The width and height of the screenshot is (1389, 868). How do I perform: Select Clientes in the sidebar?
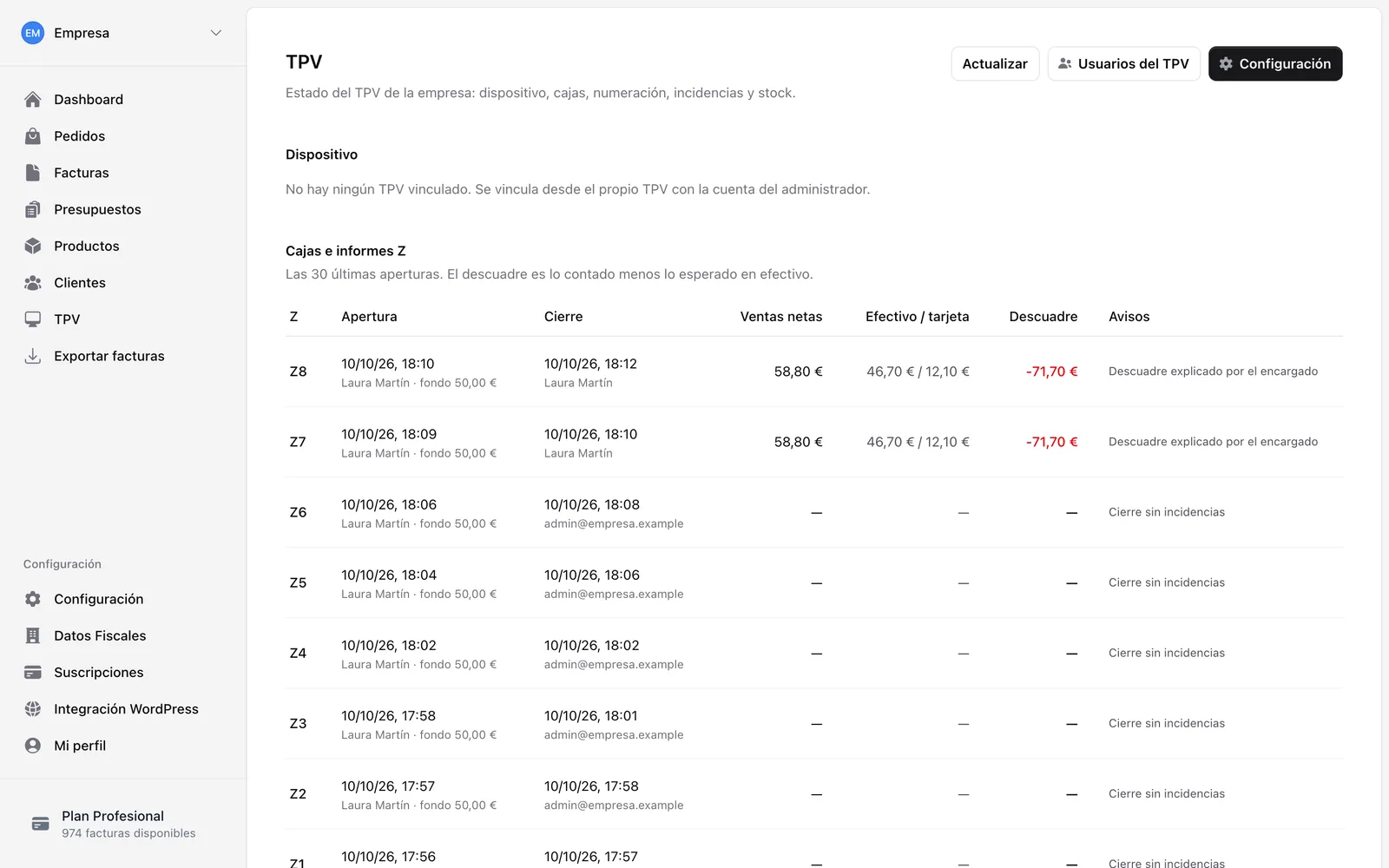[123, 283]
